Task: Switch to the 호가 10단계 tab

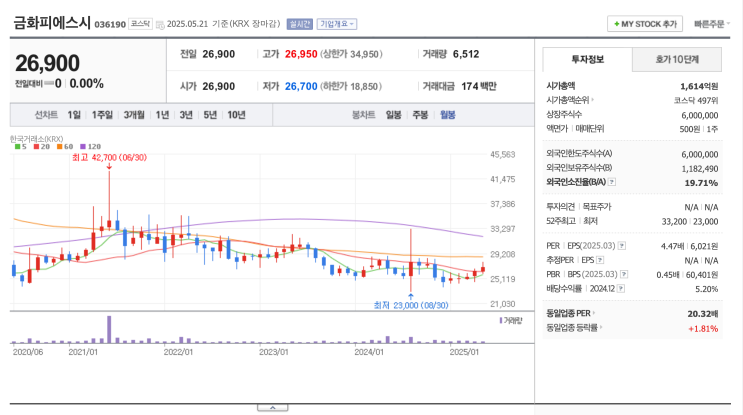Action: [x=677, y=59]
